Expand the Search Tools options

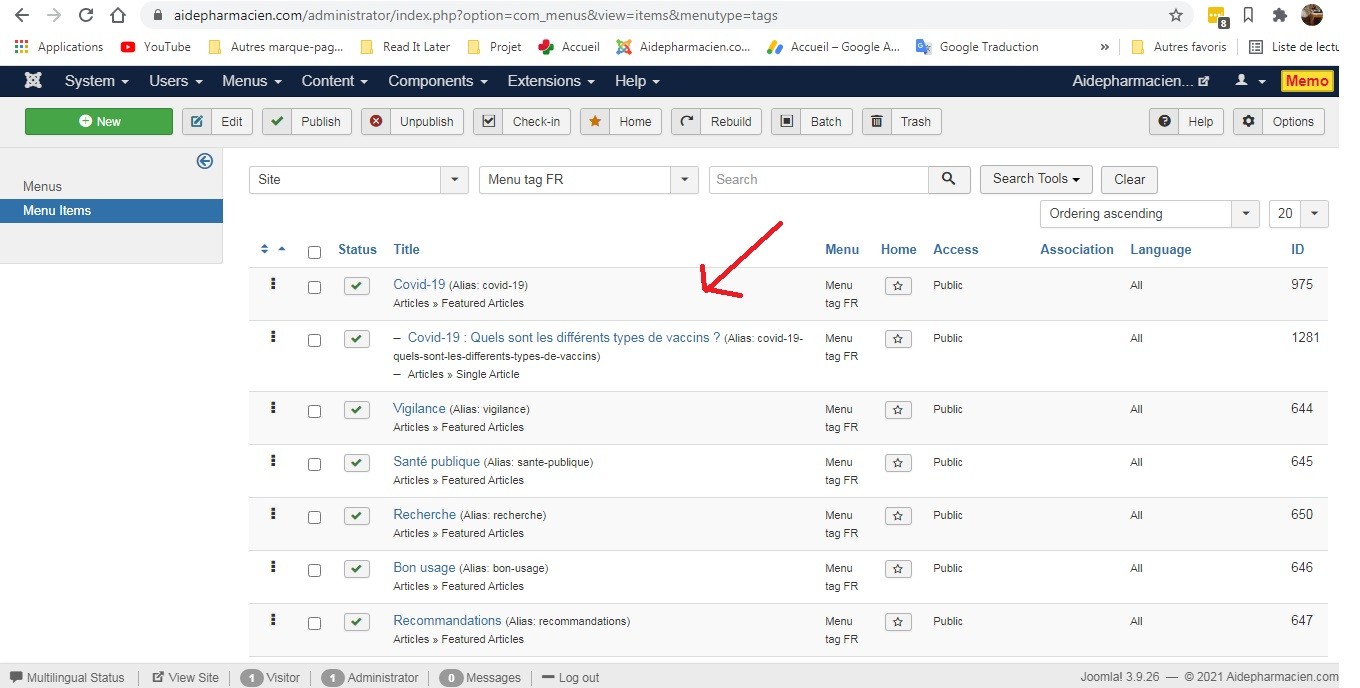pos(1035,179)
